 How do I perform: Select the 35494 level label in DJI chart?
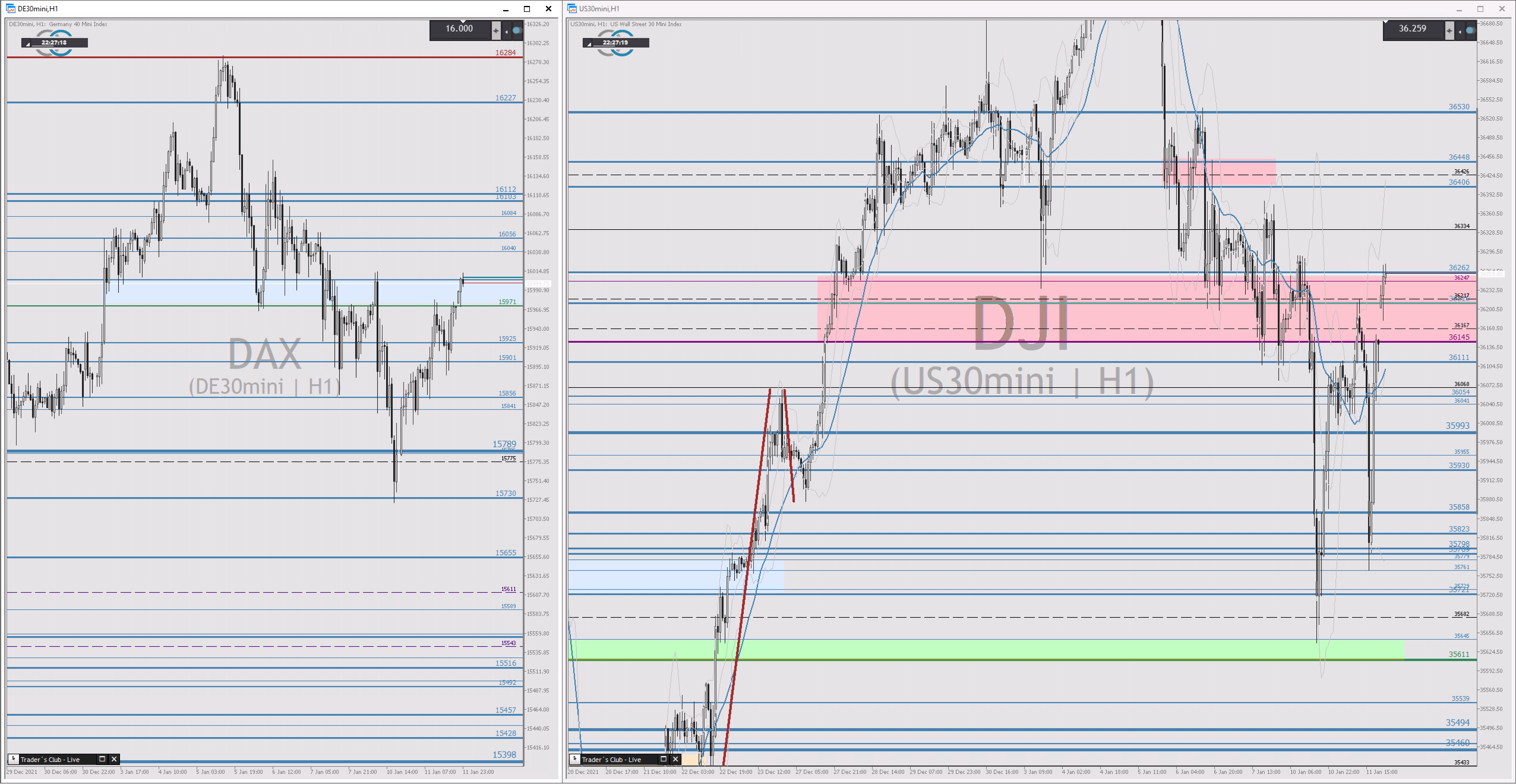click(1458, 722)
